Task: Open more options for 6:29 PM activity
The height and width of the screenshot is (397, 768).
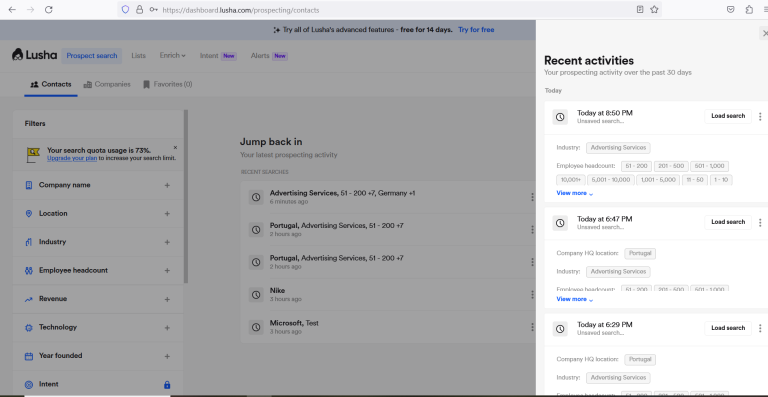Action: pos(760,328)
